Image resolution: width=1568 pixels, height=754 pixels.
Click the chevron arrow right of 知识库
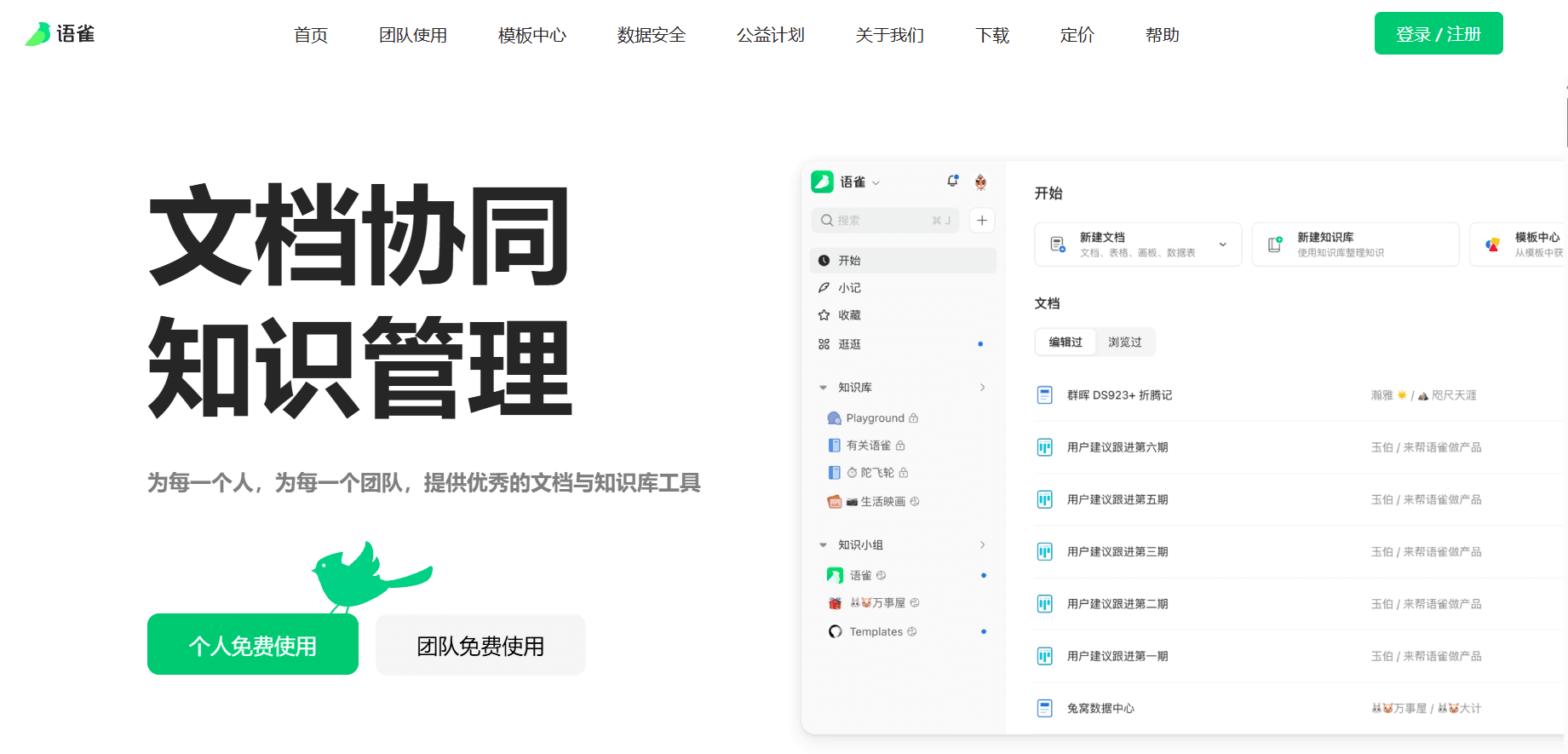982,388
